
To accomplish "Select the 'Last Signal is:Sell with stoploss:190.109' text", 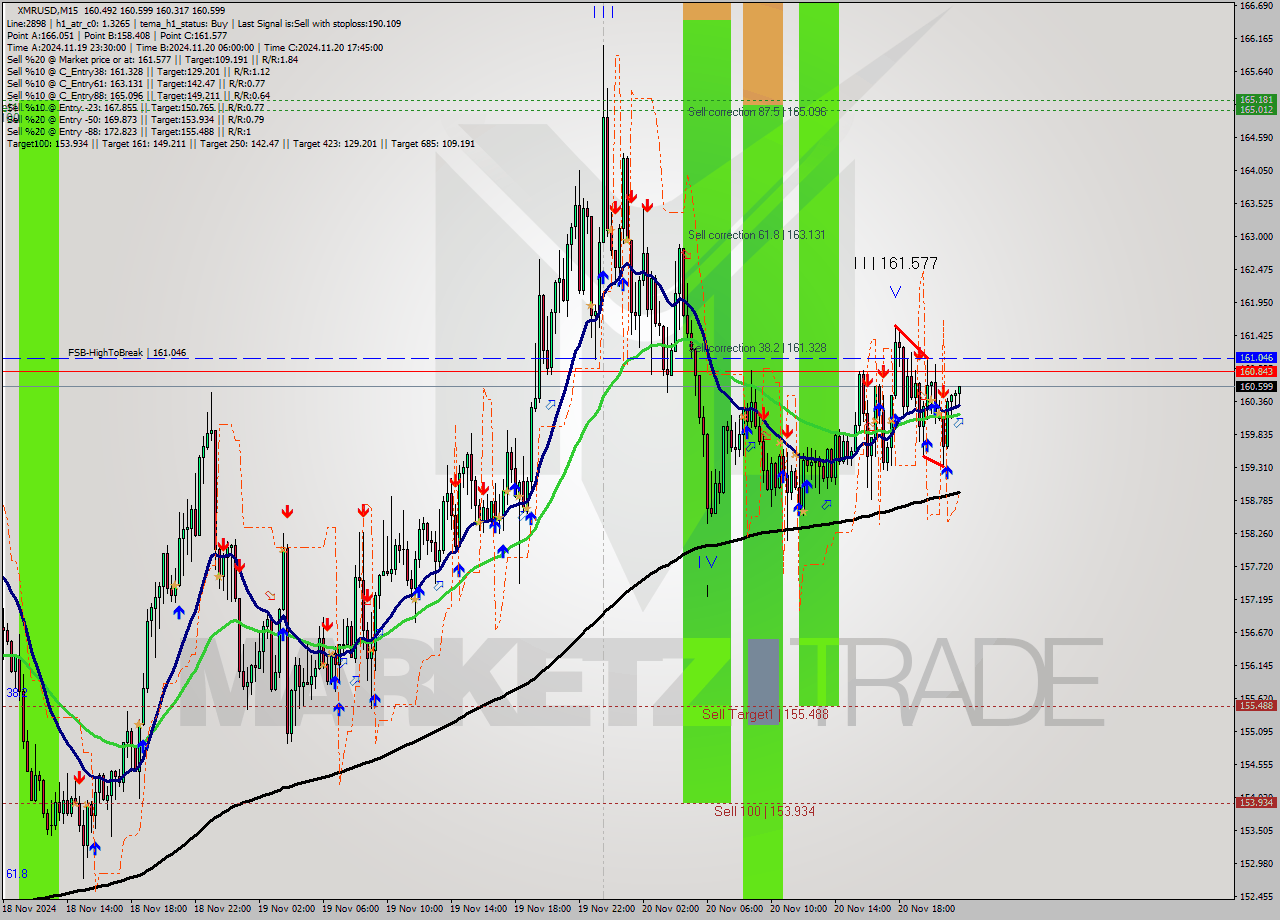I will pyautogui.click(x=319, y=23).
